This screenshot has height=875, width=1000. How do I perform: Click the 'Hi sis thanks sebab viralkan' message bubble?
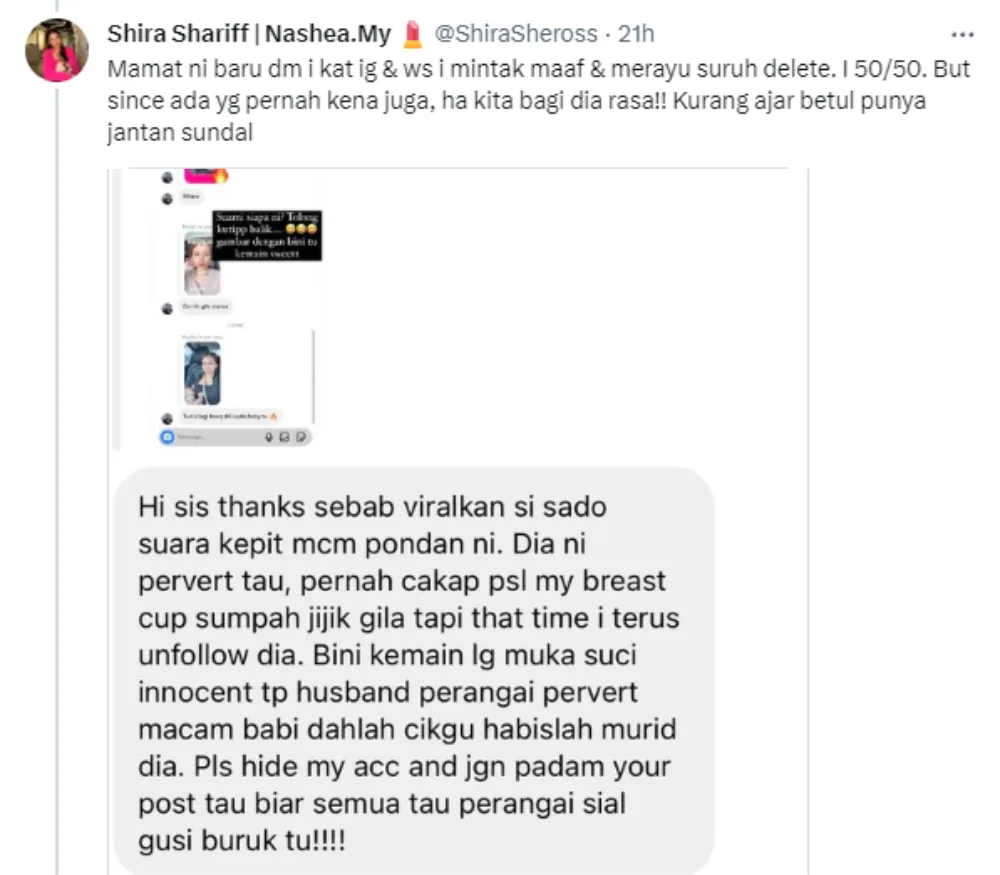413,671
